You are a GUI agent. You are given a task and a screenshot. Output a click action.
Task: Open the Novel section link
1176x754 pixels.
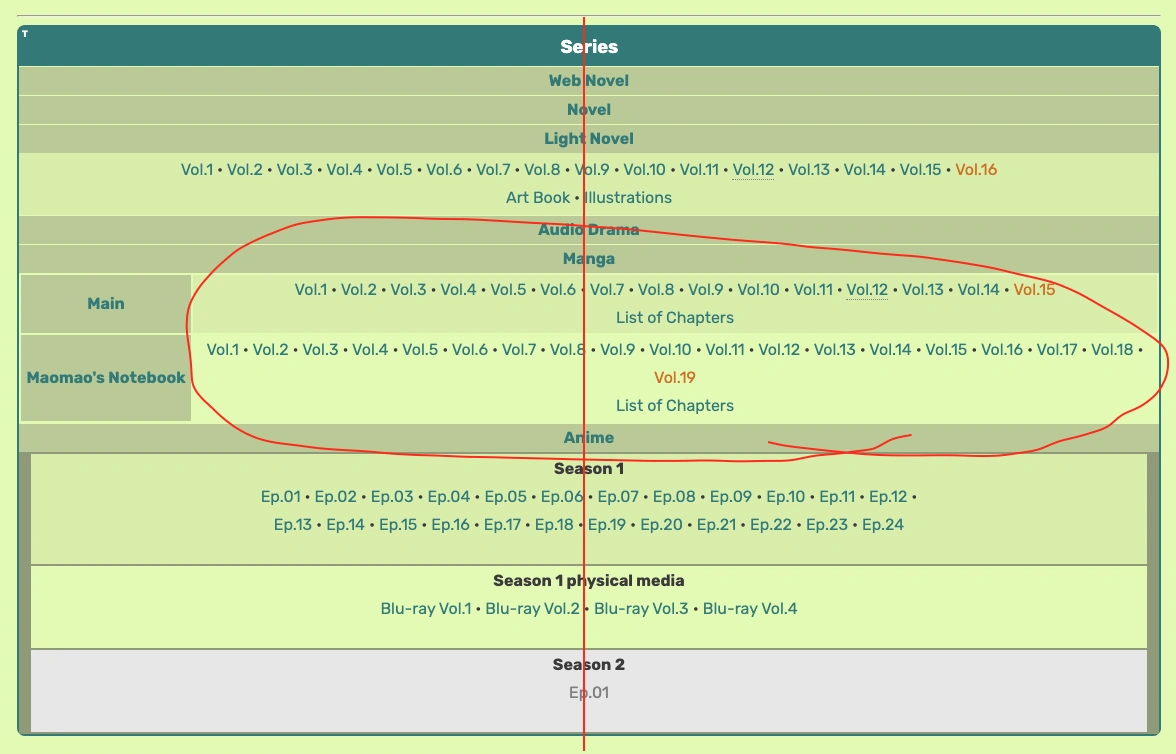click(589, 110)
